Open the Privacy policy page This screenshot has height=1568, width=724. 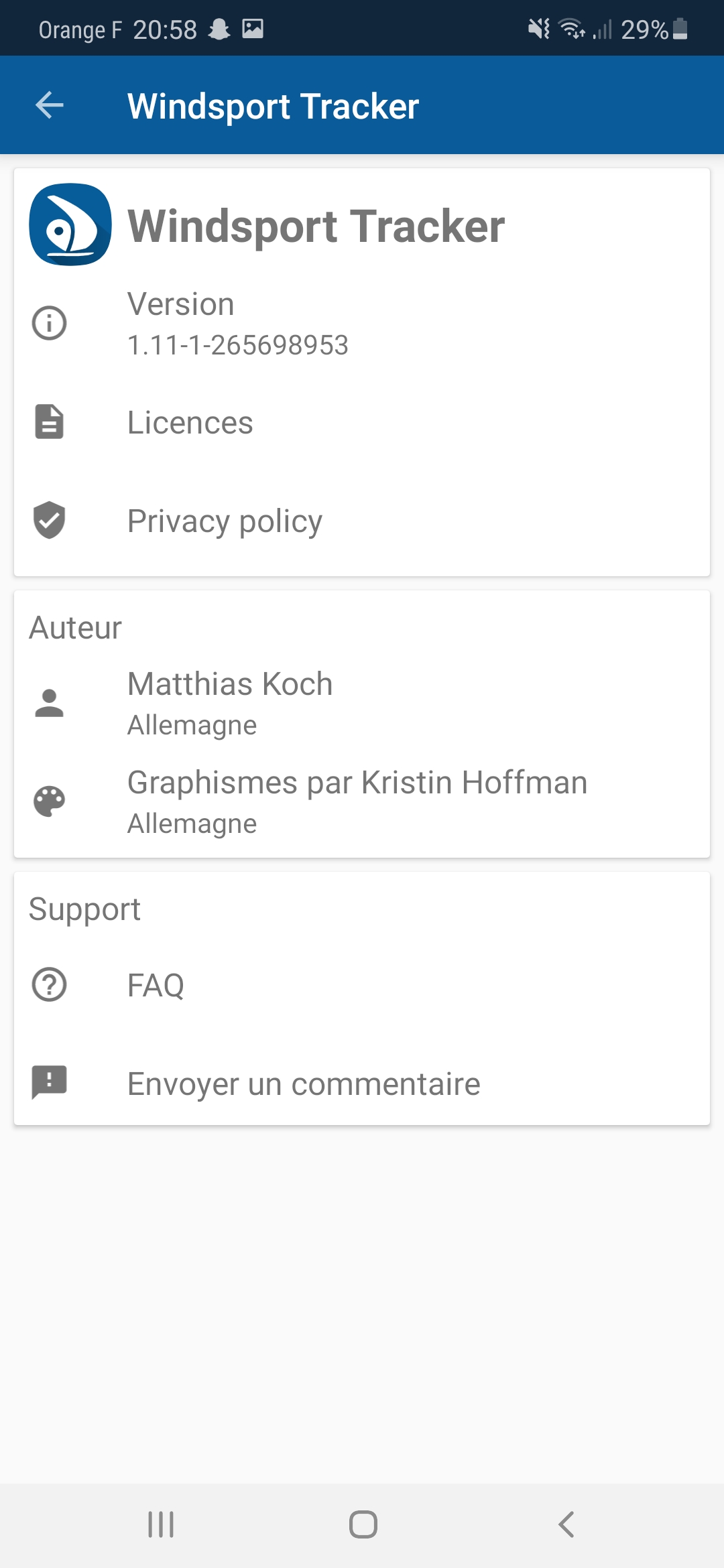(x=225, y=521)
